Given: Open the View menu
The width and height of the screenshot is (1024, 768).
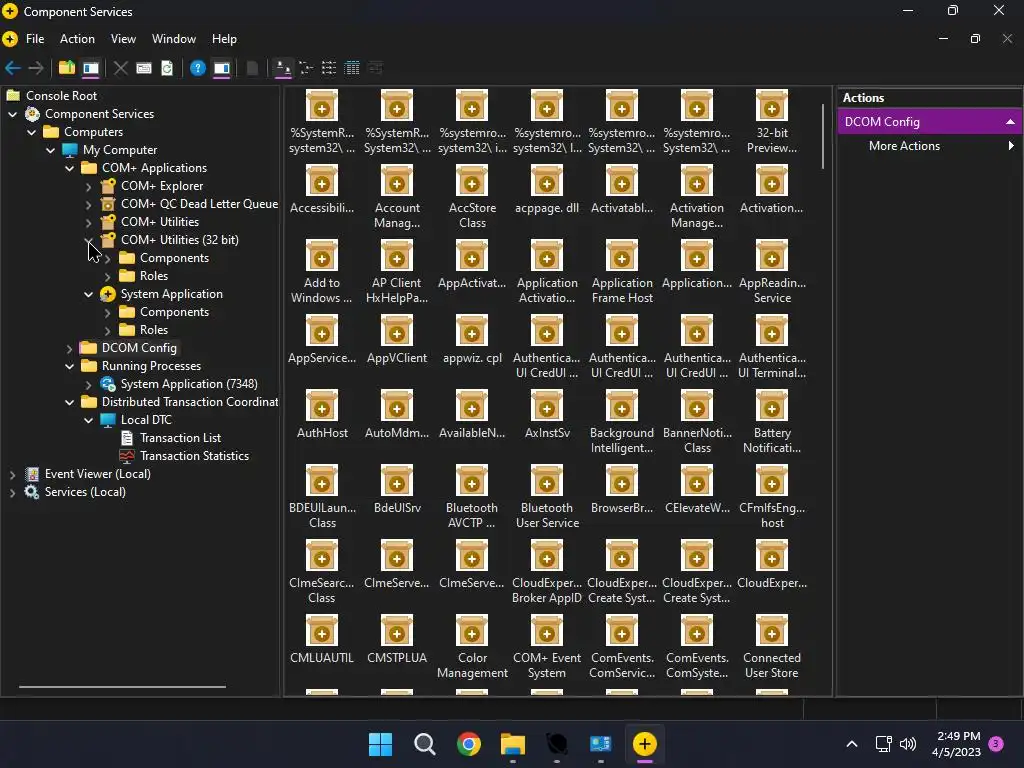Looking at the screenshot, I should coord(123,39).
